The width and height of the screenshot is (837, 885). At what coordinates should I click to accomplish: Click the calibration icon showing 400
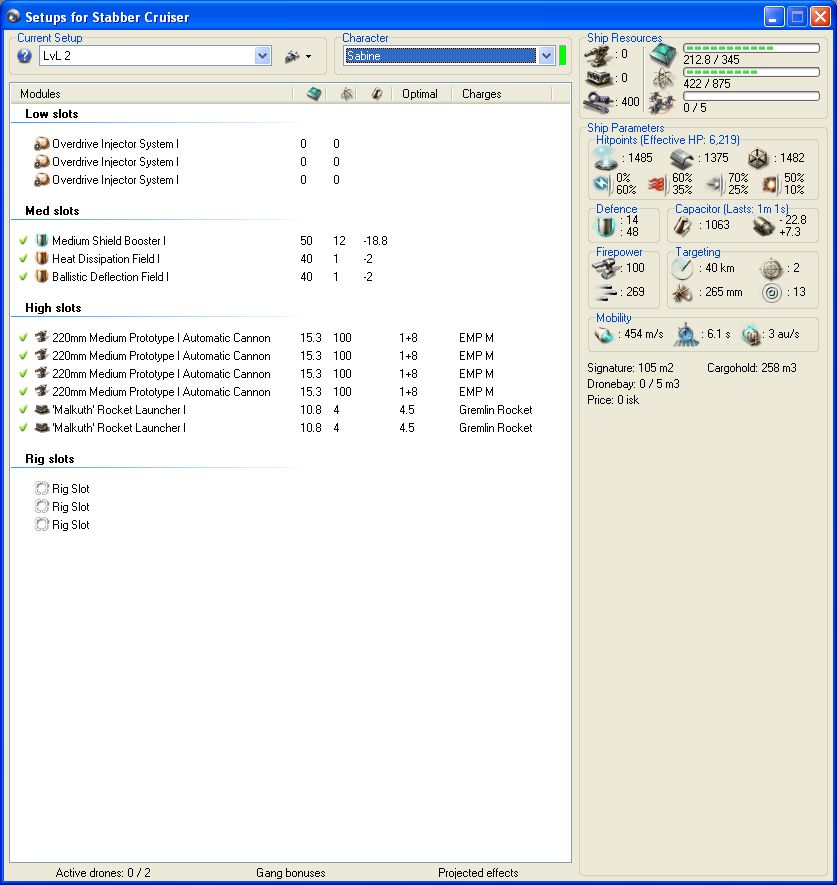tap(599, 102)
